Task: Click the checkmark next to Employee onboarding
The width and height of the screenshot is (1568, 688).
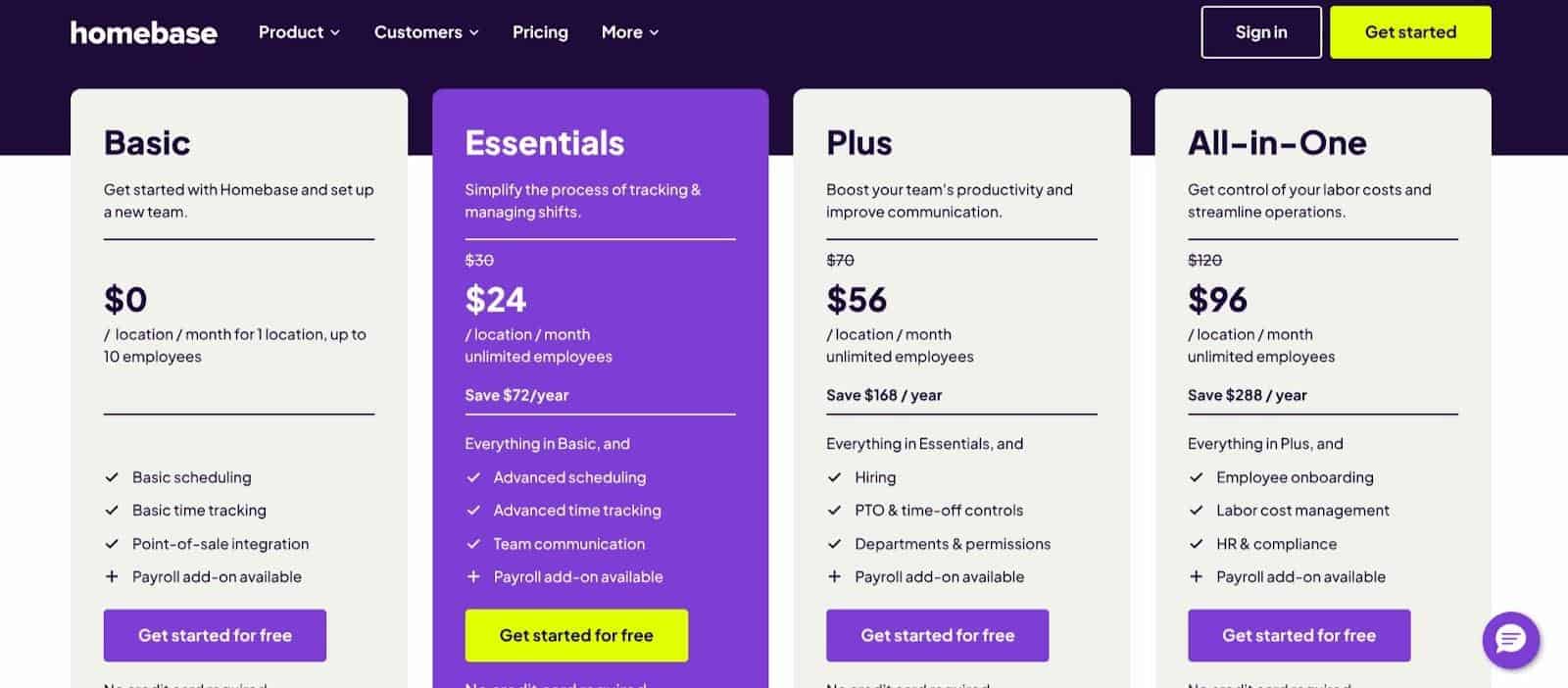Action: (x=1196, y=477)
